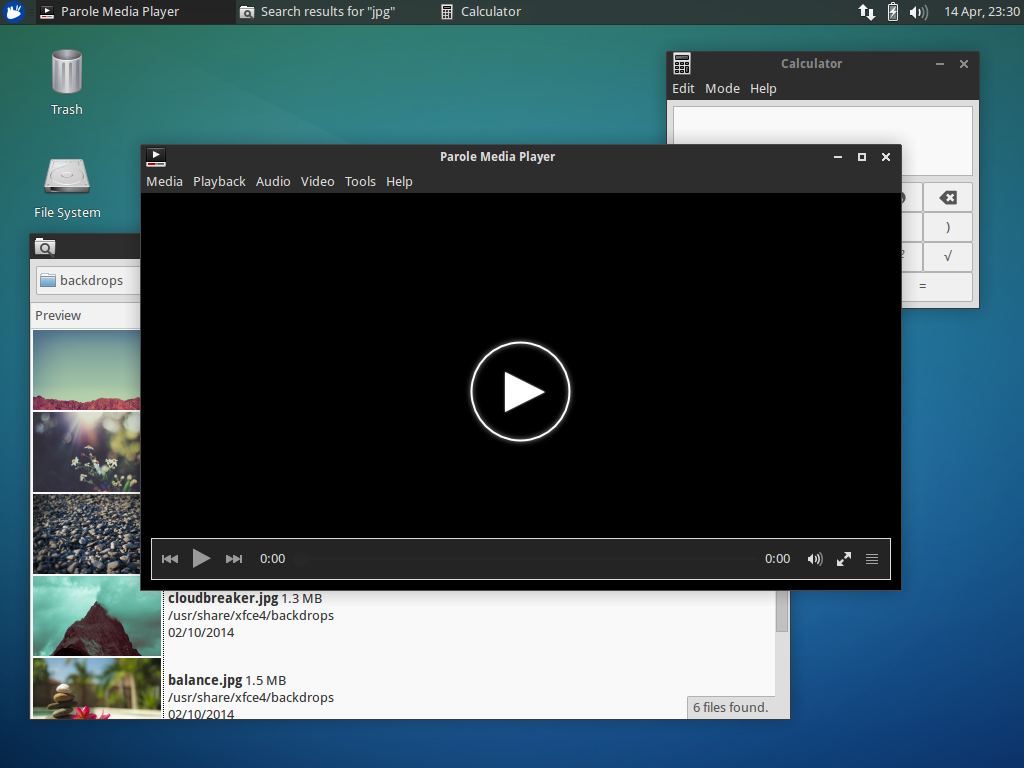
Task: Open the Playback menu
Action: (219, 181)
